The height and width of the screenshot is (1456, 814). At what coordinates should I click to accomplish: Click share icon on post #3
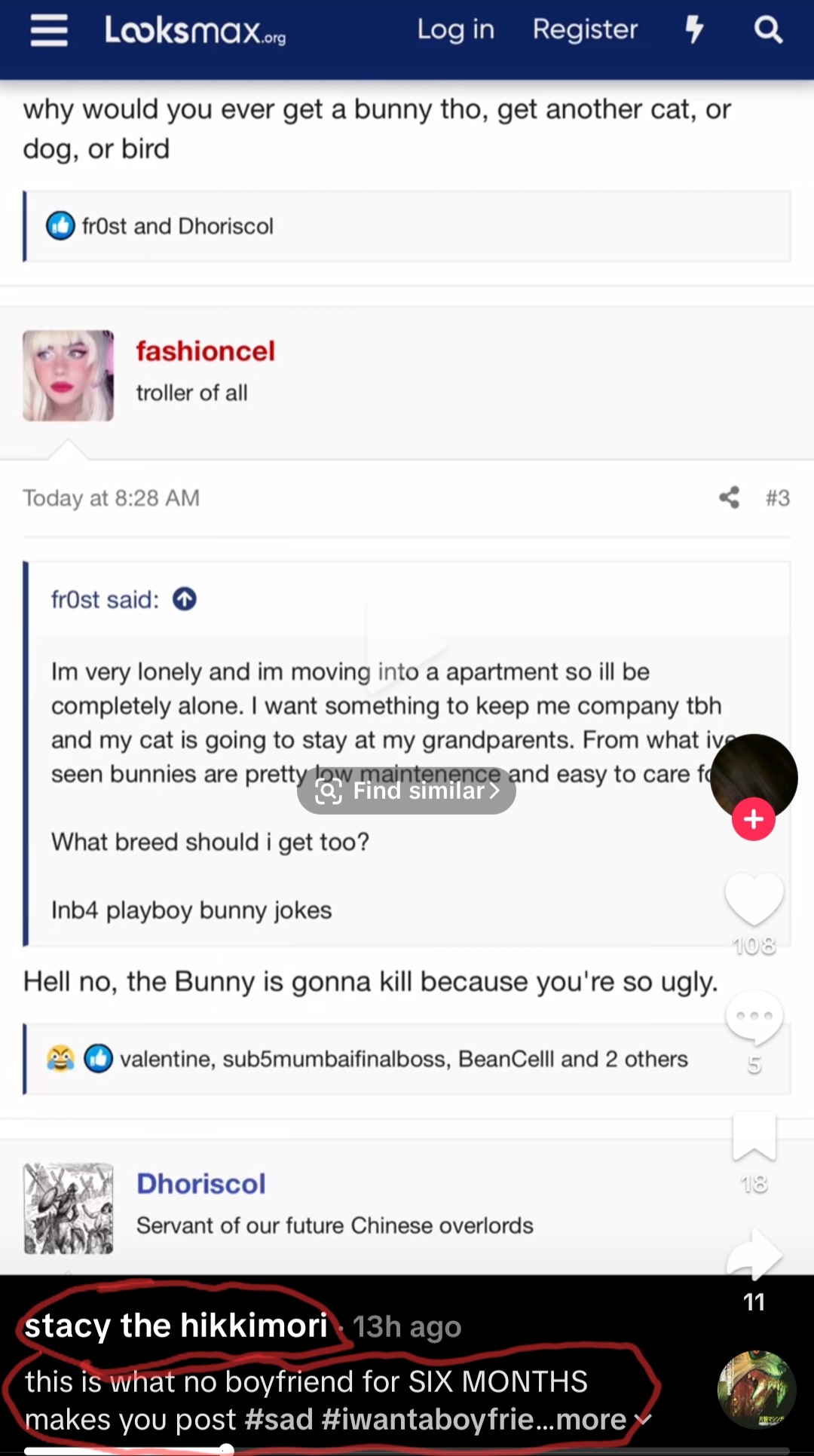pos(729,497)
